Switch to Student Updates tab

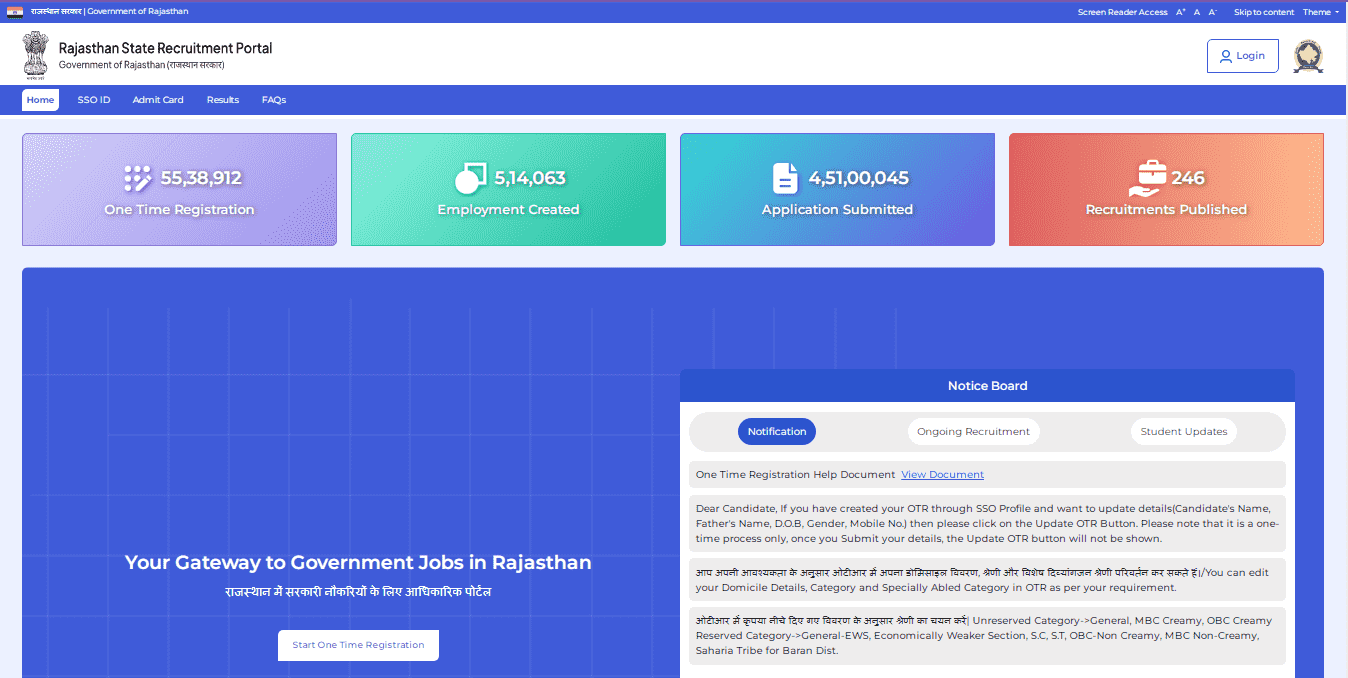coord(1184,432)
